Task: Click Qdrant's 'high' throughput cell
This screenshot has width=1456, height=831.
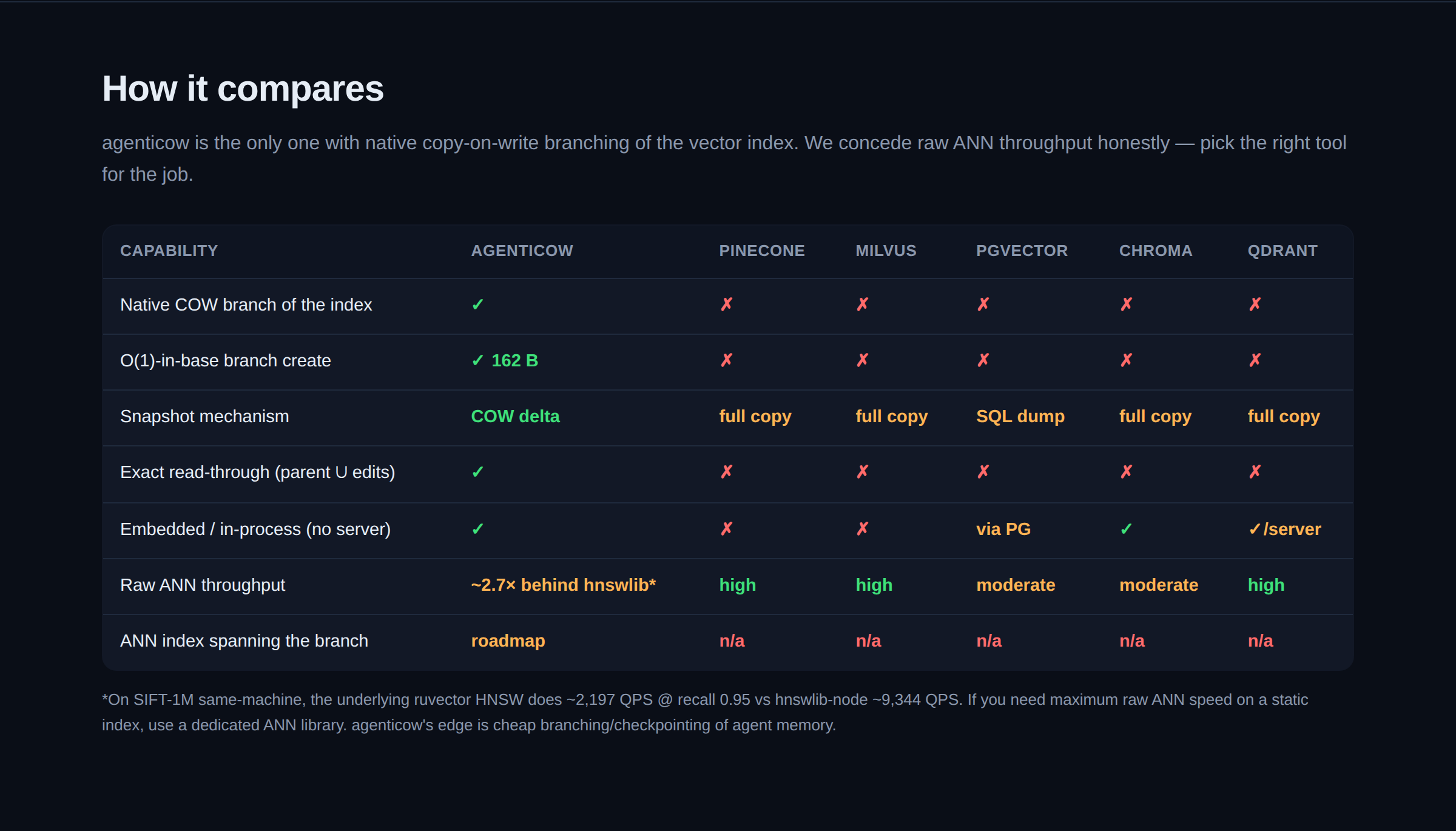Action: [1266, 585]
